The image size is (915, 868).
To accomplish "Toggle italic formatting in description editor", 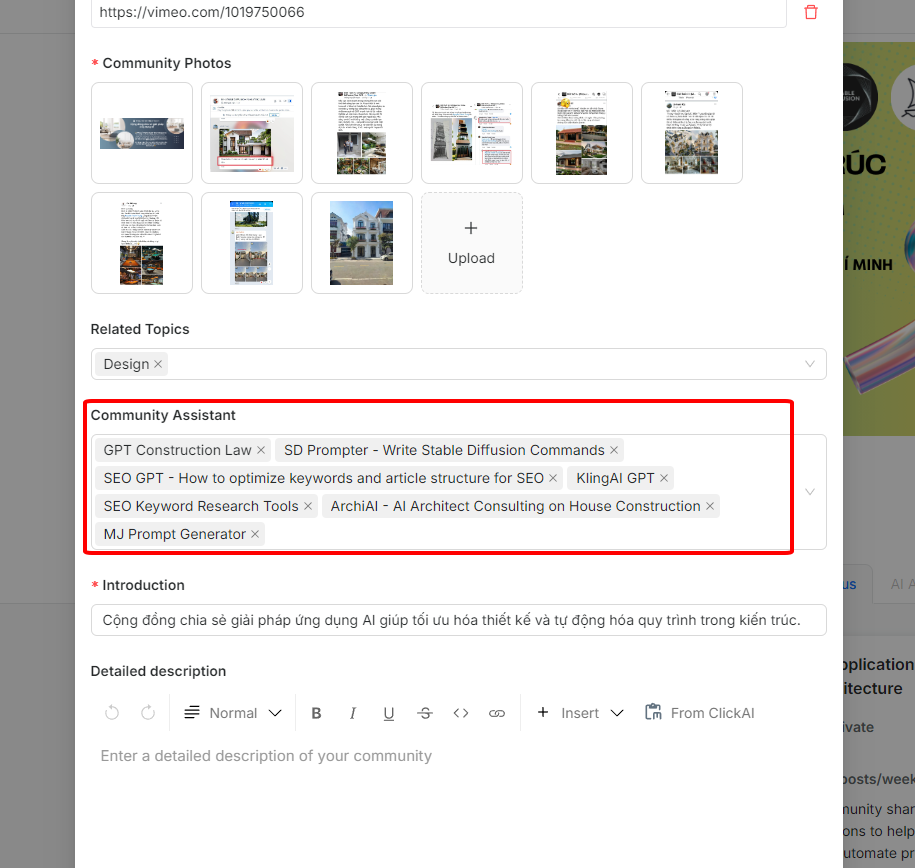I will pos(353,713).
